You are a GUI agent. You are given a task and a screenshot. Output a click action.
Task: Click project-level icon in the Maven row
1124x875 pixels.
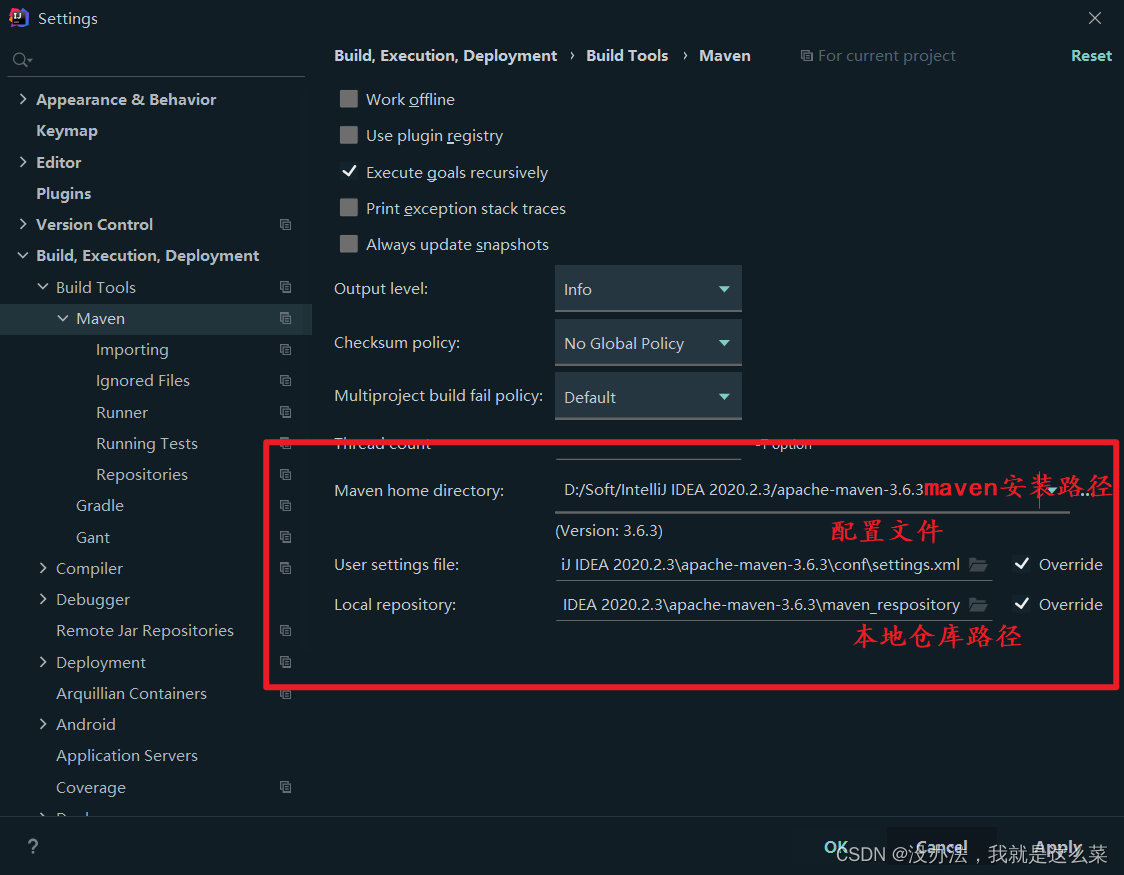[x=285, y=318]
